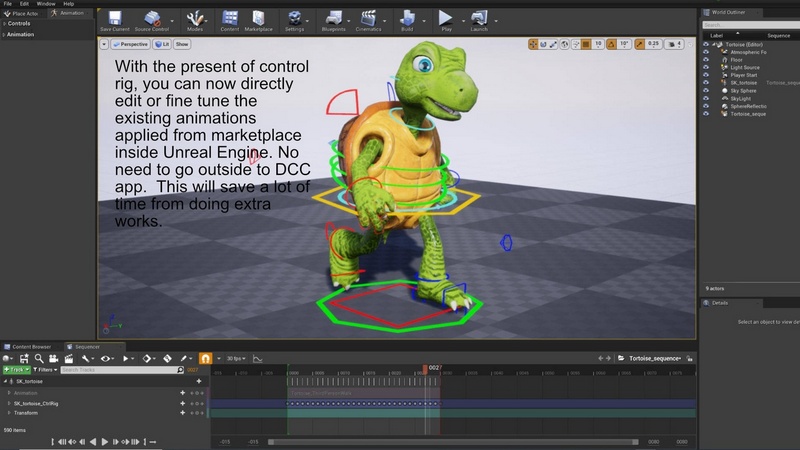This screenshot has height=450, width=800.
Task: Click the green Track add button
Action: click(x=16, y=370)
